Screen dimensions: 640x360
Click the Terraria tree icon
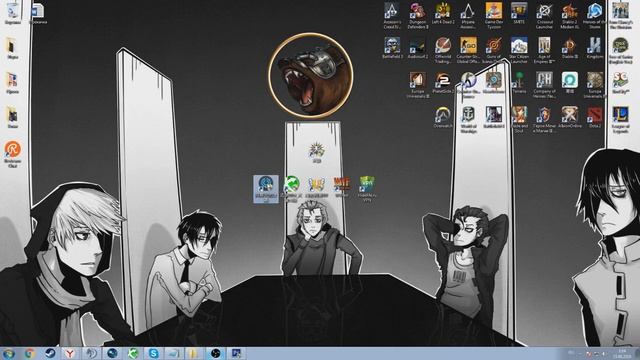click(x=519, y=83)
